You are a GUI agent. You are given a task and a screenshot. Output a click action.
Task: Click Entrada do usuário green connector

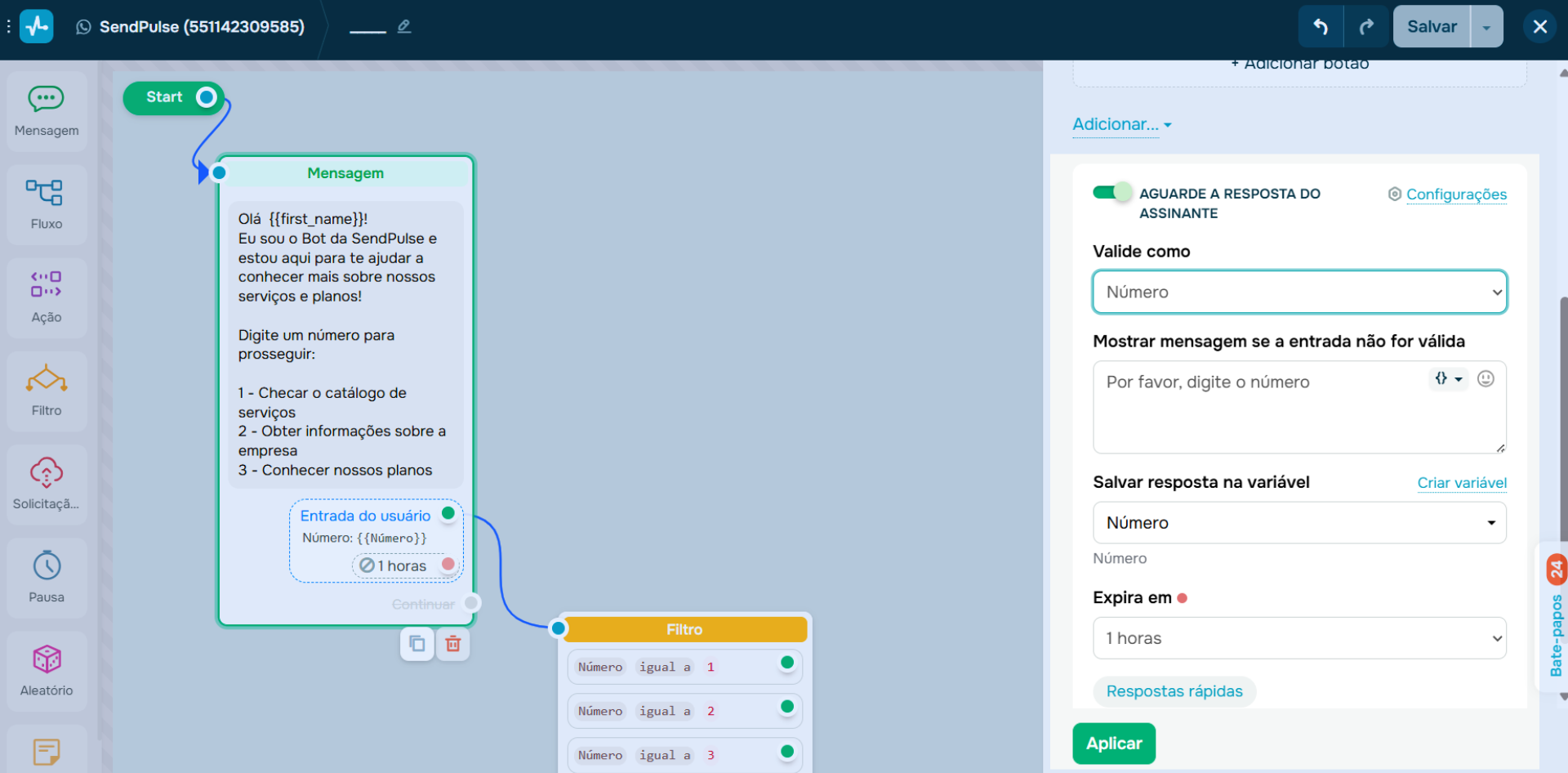pyautogui.click(x=448, y=513)
